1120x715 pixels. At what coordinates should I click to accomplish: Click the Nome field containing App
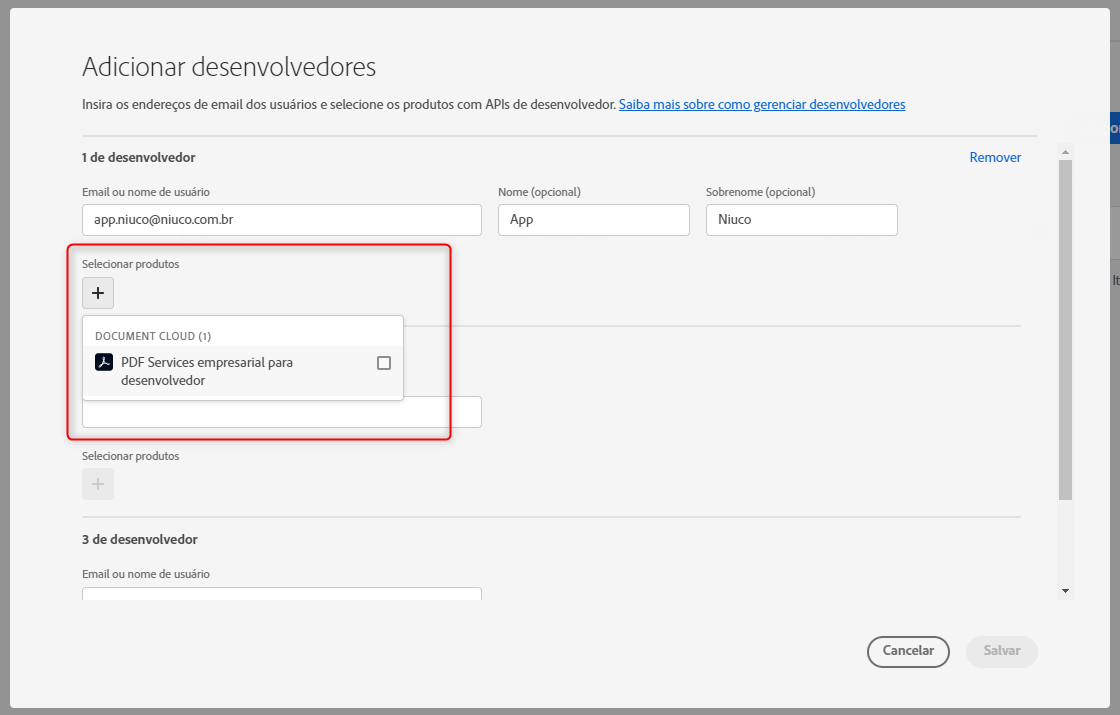tap(594, 220)
